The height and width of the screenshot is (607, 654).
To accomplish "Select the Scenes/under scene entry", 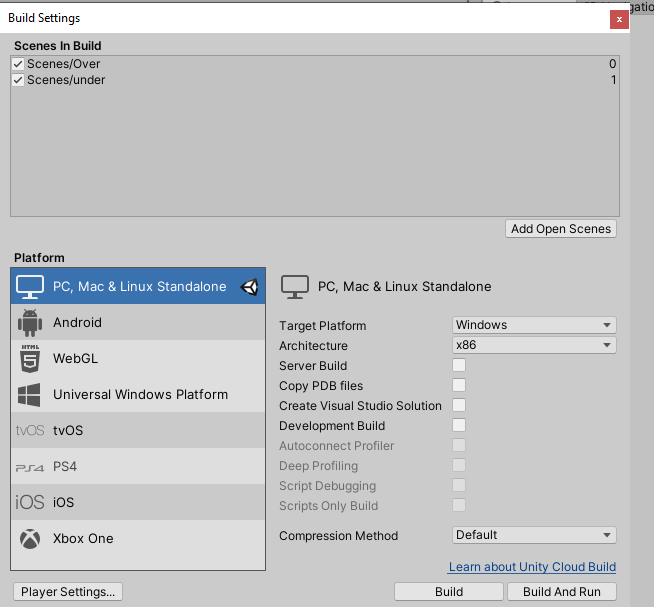I will click(x=315, y=80).
